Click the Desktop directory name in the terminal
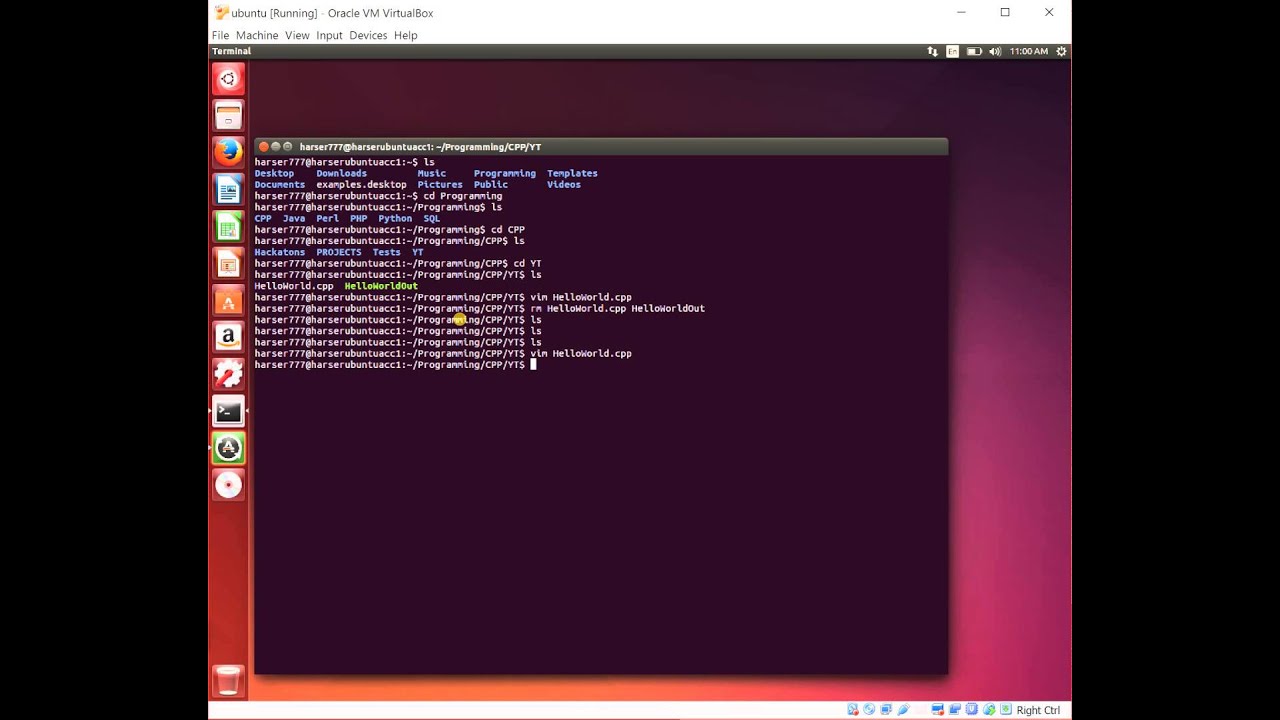Image resolution: width=1280 pixels, height=720 pixels. [274, 173]
